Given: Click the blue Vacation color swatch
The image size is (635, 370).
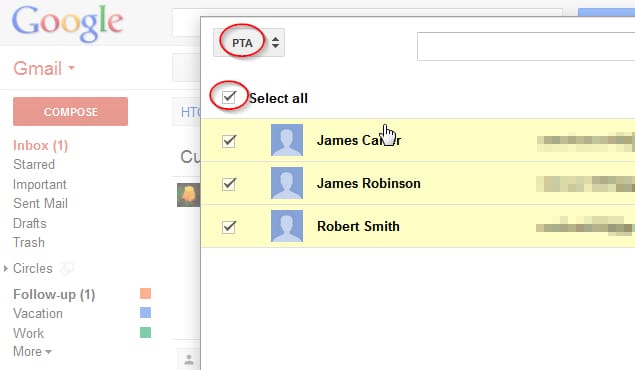Looking at the screenshot, I should coord(145,313).
